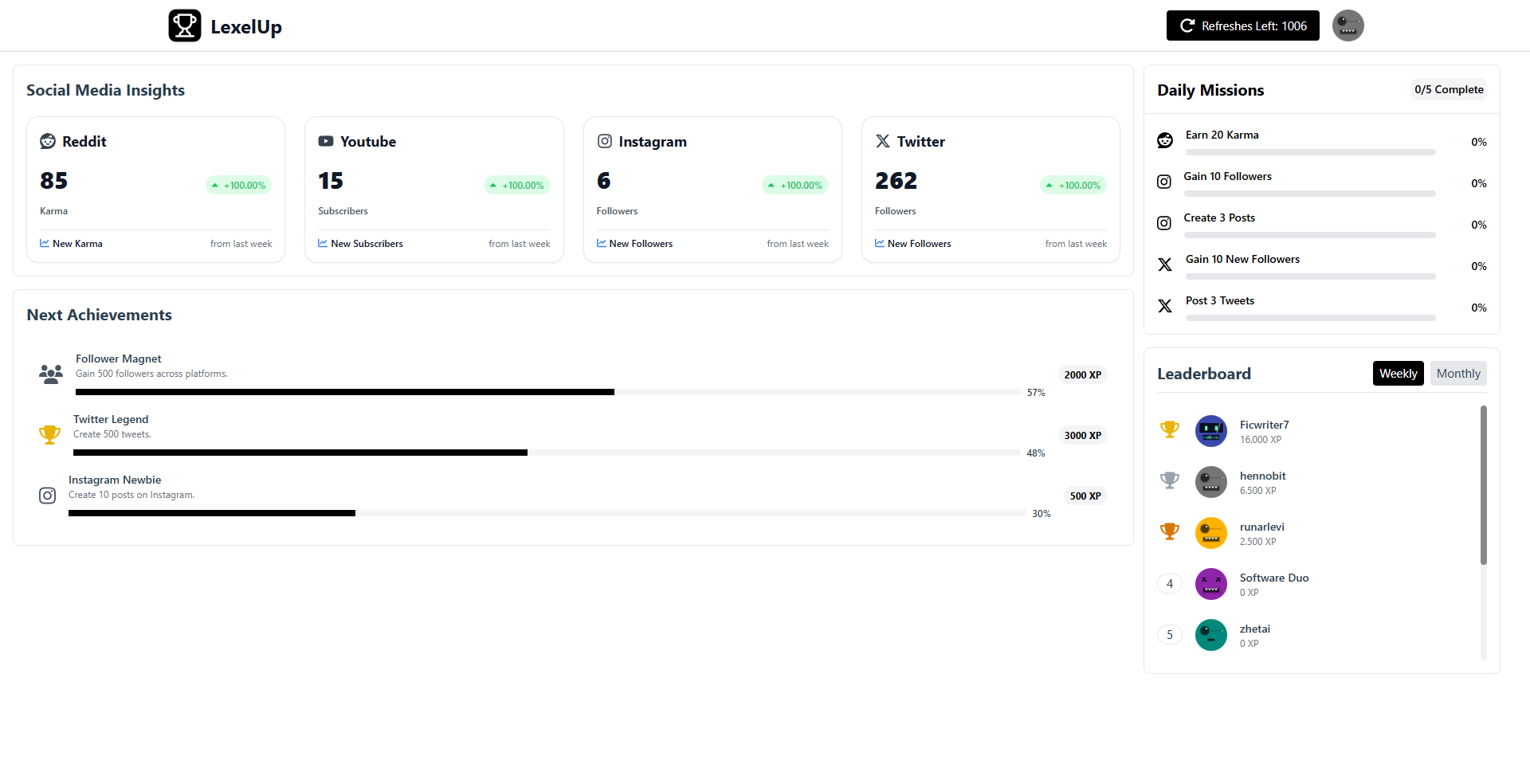Click the X icon in the Twitter card
This screenshot has width=1530, height=784.
pyautogui.click(x=883, y=141)
